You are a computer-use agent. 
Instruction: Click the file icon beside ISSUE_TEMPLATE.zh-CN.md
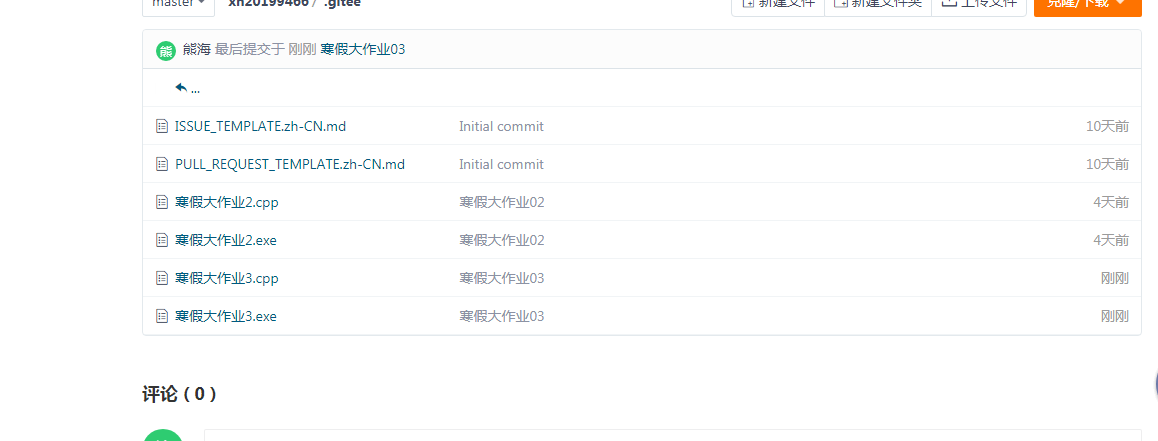point(162,126)
